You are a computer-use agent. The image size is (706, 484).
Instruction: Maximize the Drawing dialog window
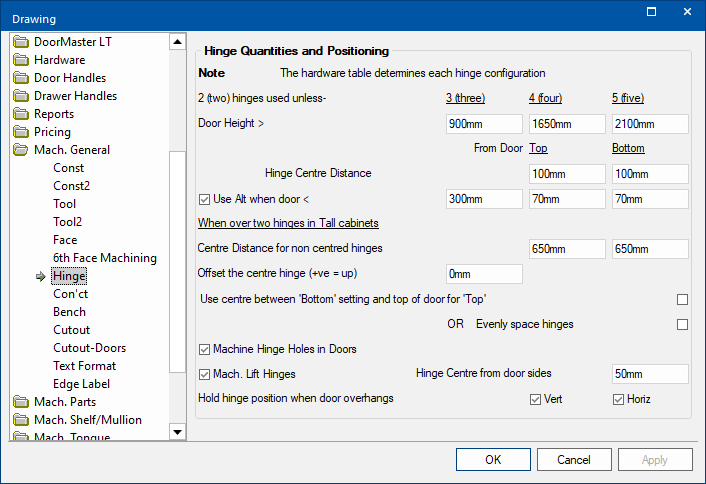point(652,12)
